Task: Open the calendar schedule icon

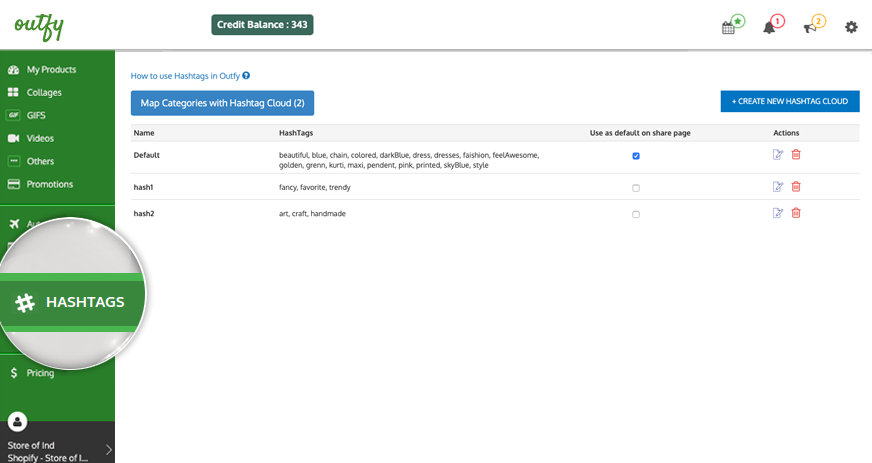Action: tap(729, 27)
